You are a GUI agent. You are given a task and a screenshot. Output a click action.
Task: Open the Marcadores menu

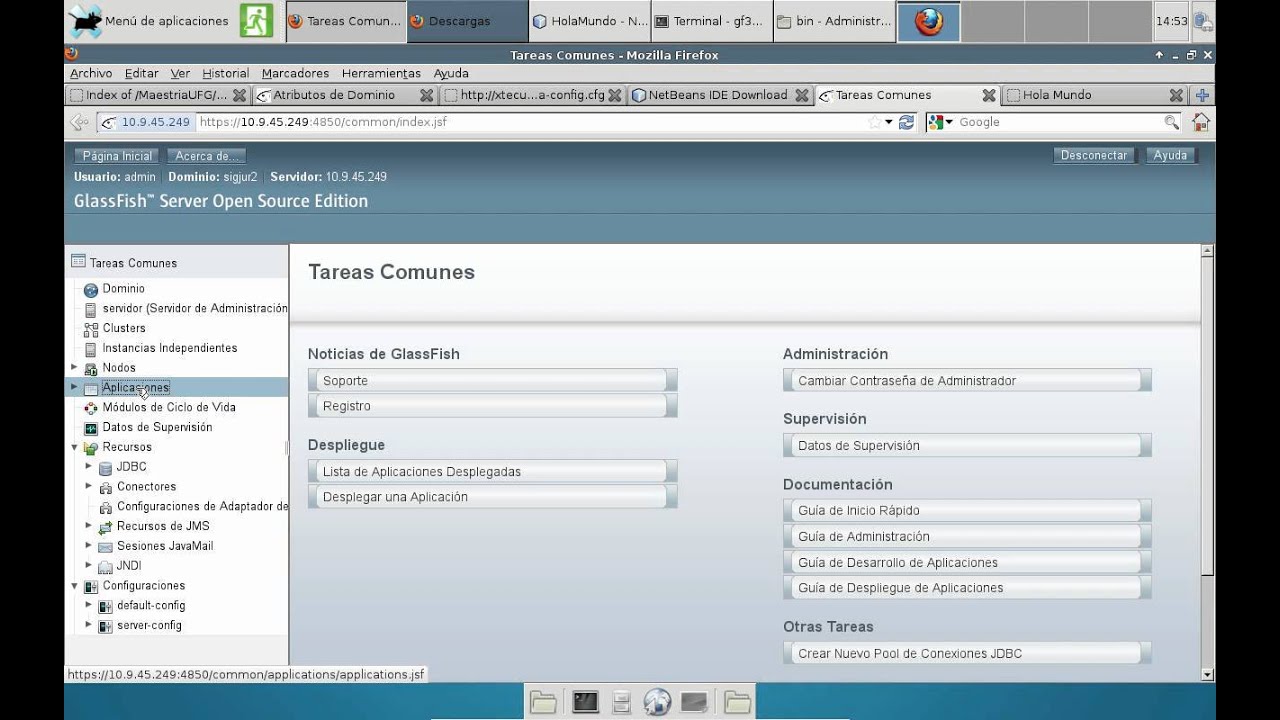pyautogui.click(x=295, y=73)
